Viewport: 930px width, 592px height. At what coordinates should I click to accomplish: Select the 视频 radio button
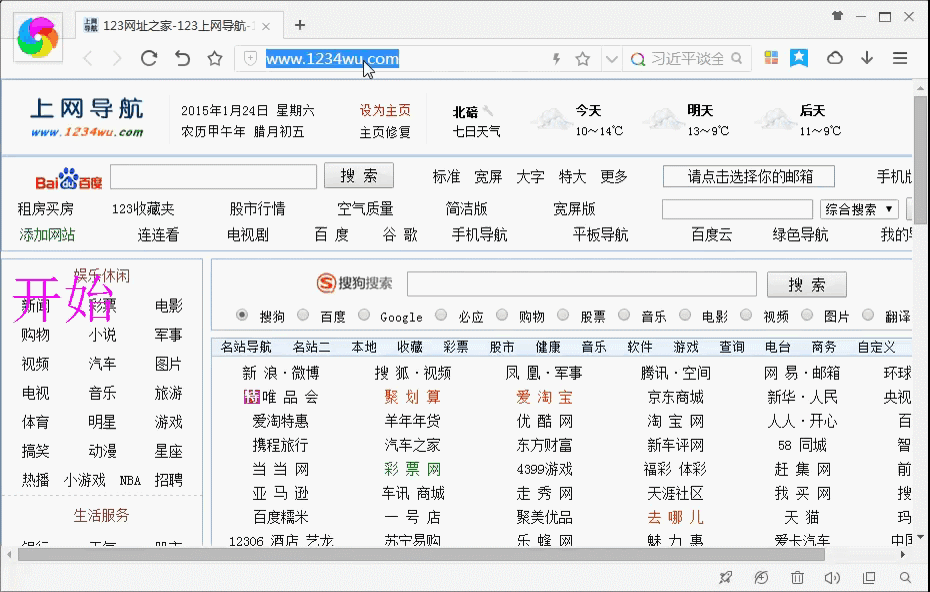pyautogui.click(x=746, y=315)
